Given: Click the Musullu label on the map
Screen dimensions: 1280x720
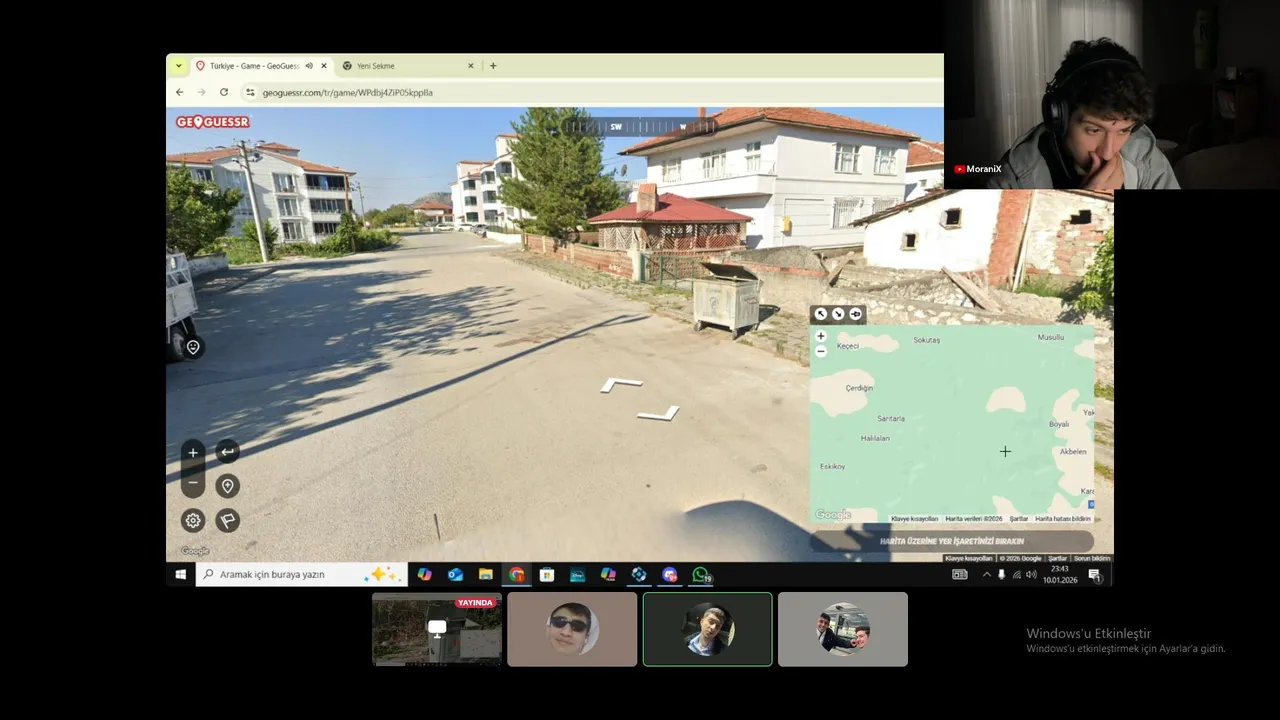Looking at the screenshot, I should (1050, 337).
